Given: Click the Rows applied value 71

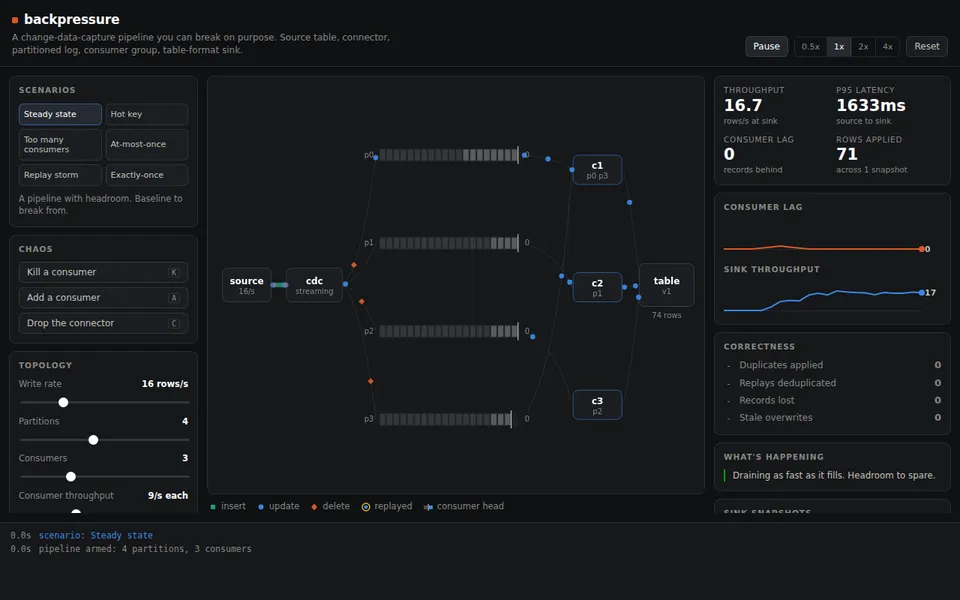Looking at the screenshot, I should coord(847,154).
